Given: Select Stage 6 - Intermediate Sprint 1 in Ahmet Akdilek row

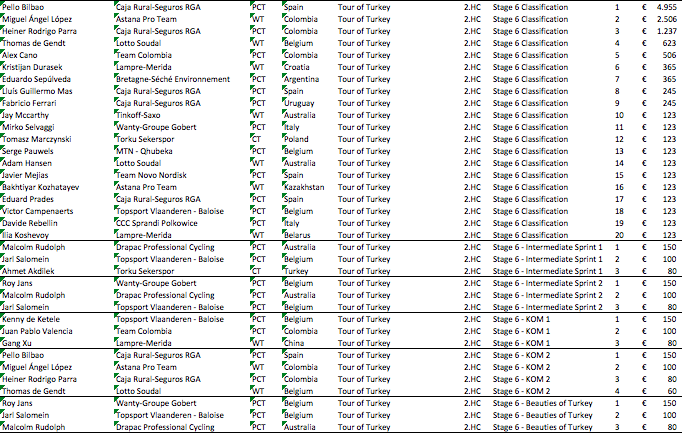Looking at the screenshot, I should (548, 271).
